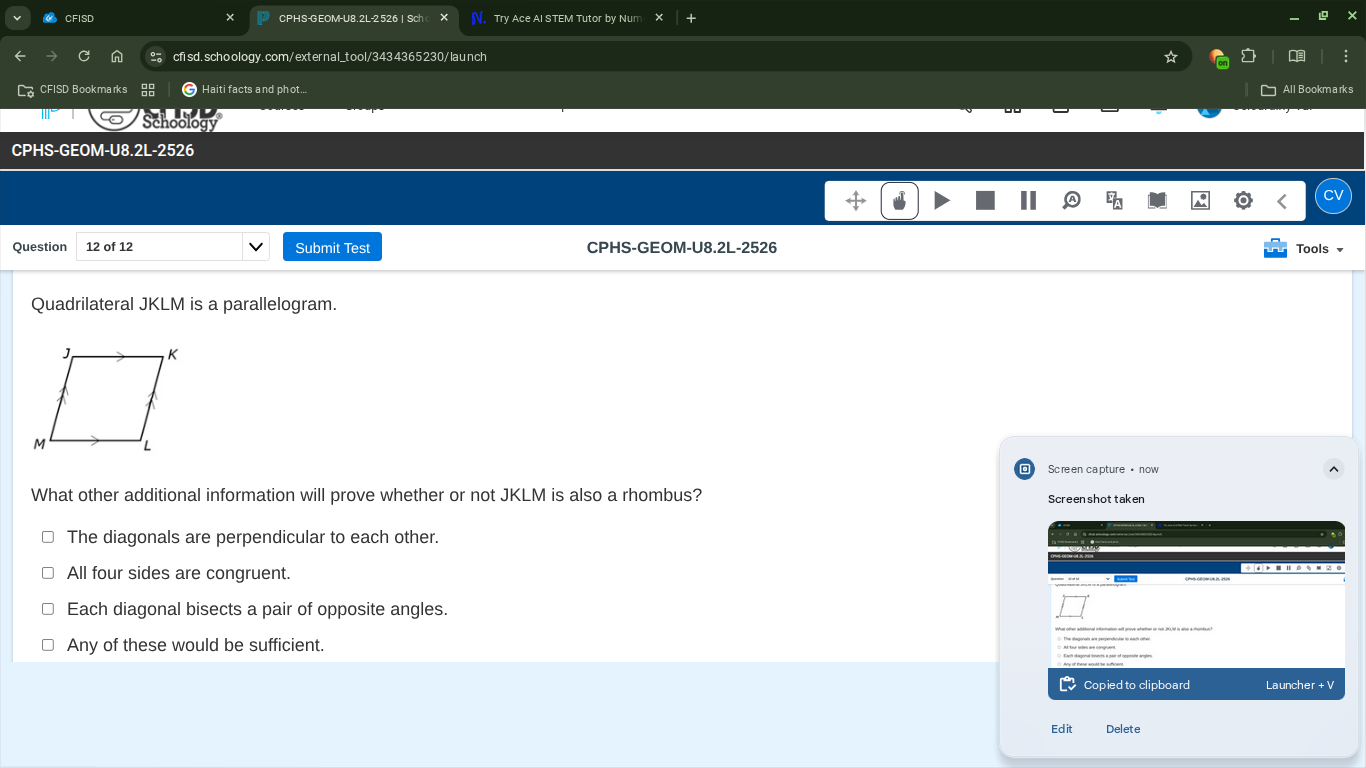Image resolution: width=1366 pixels, height=768 pixels.
Task: Open the Chrome extensions puzzle icon
Action: pos(1248,56)
